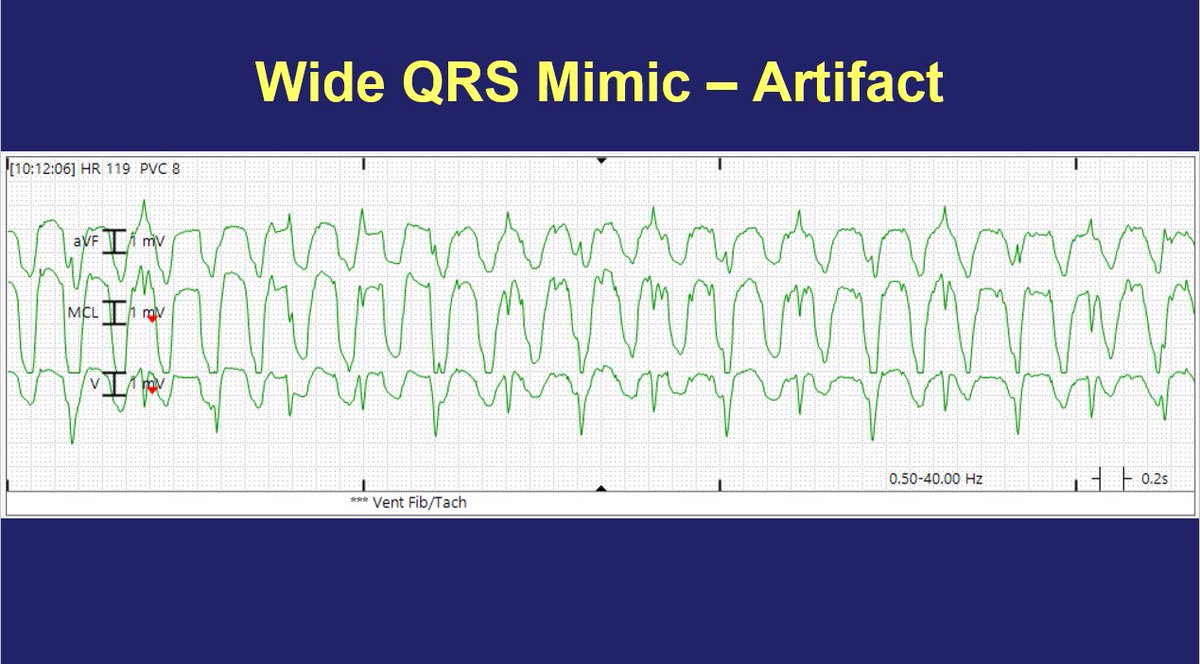Click the black triangle marker below the strip
The image size is (1200, 664).
click(x=600, y=487)
